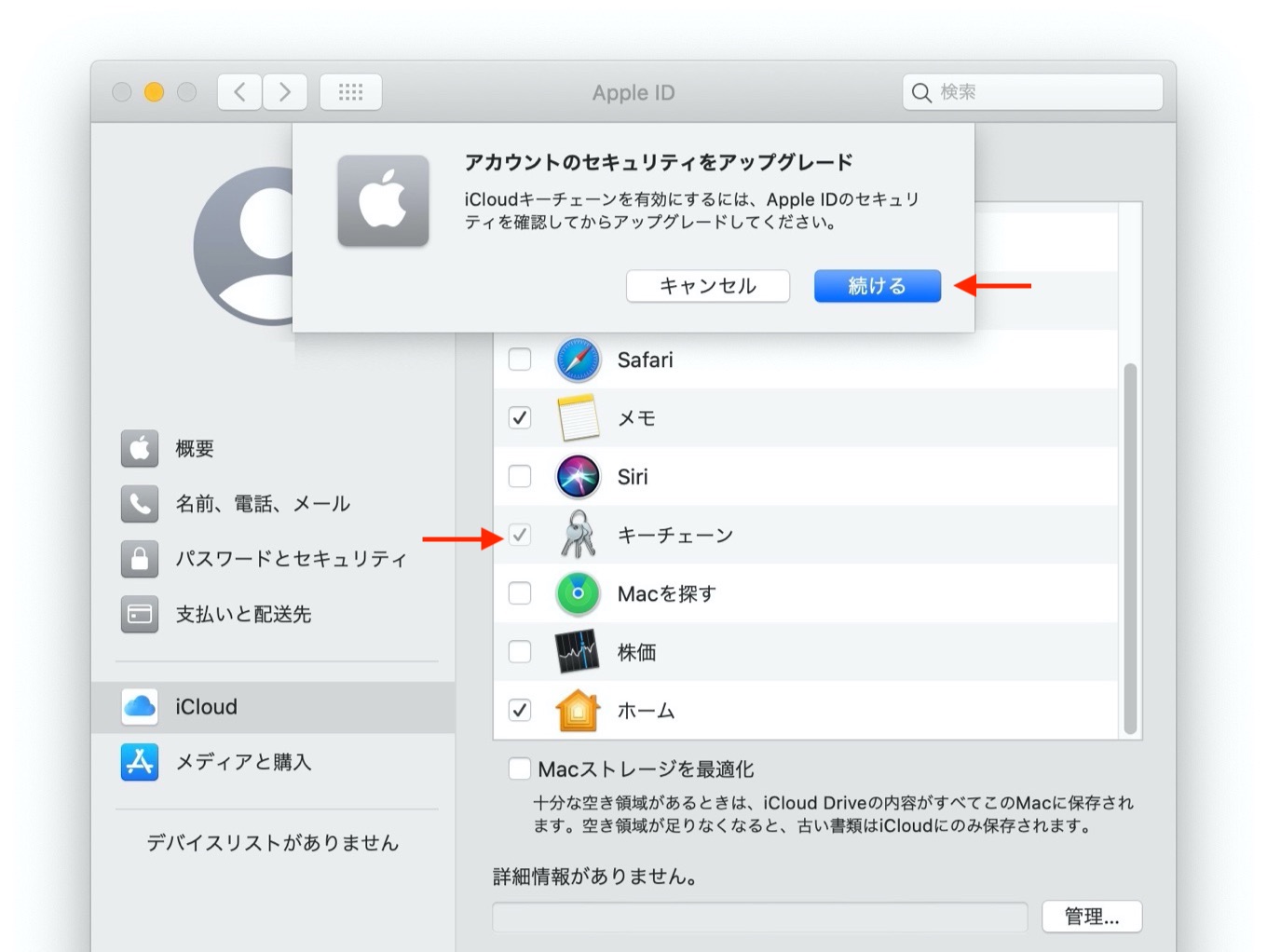Viewport: 1267px width, 952px height.
Task: Click the magnifying glass search icon
Action: 921,92
